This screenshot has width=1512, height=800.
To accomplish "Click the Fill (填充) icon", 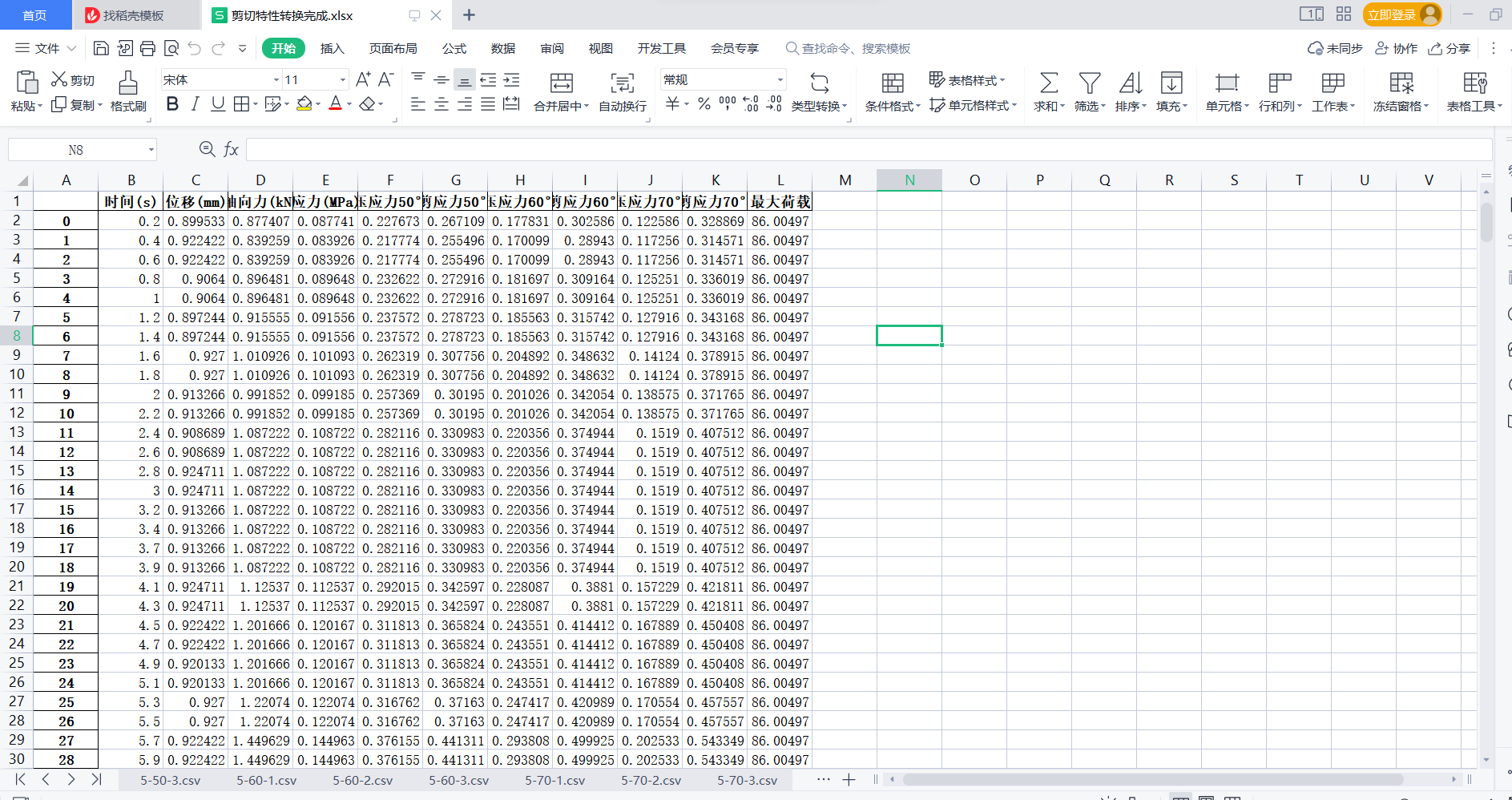I will (x=1171, y=83).
